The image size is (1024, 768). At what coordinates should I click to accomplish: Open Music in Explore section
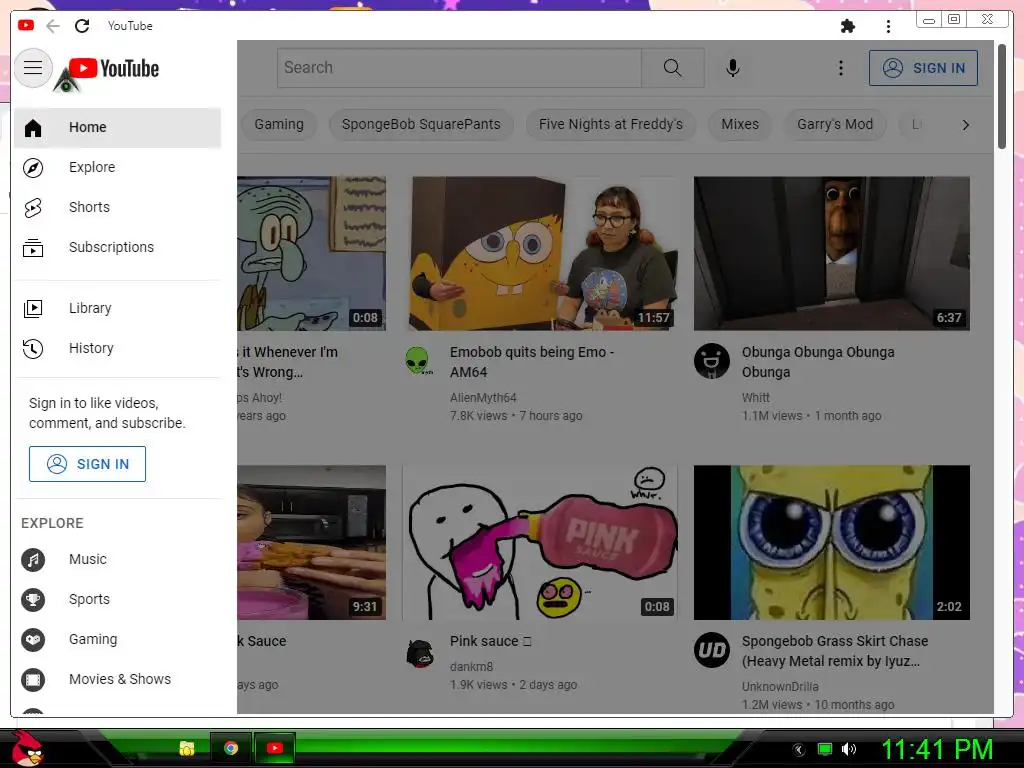pyautogui.click(x=118, y=560)
